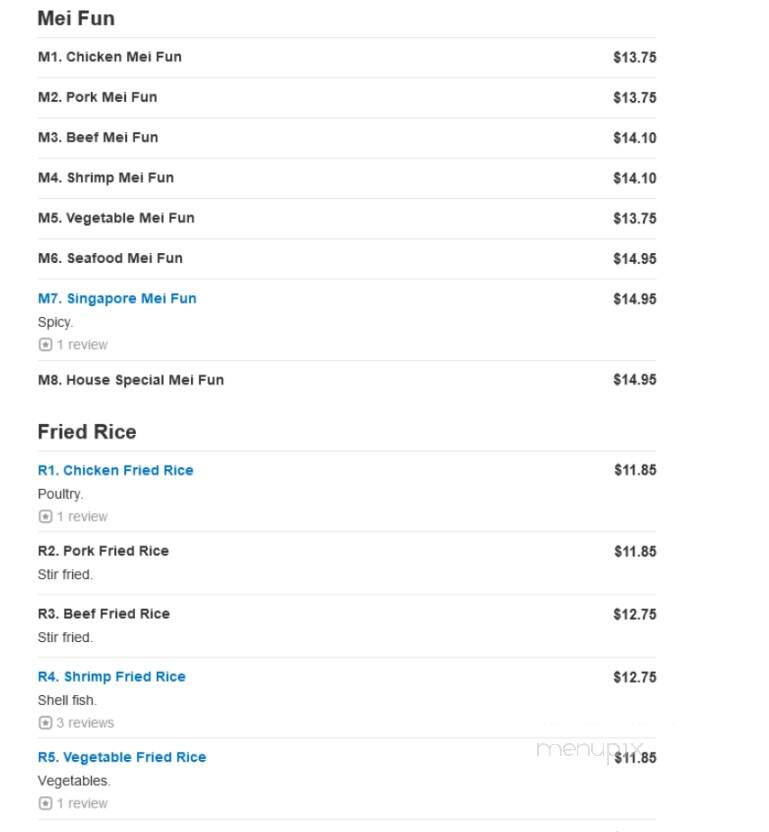Open R1. Chicken Fried Rice link
769x832 pixels.
pos(116,471)
